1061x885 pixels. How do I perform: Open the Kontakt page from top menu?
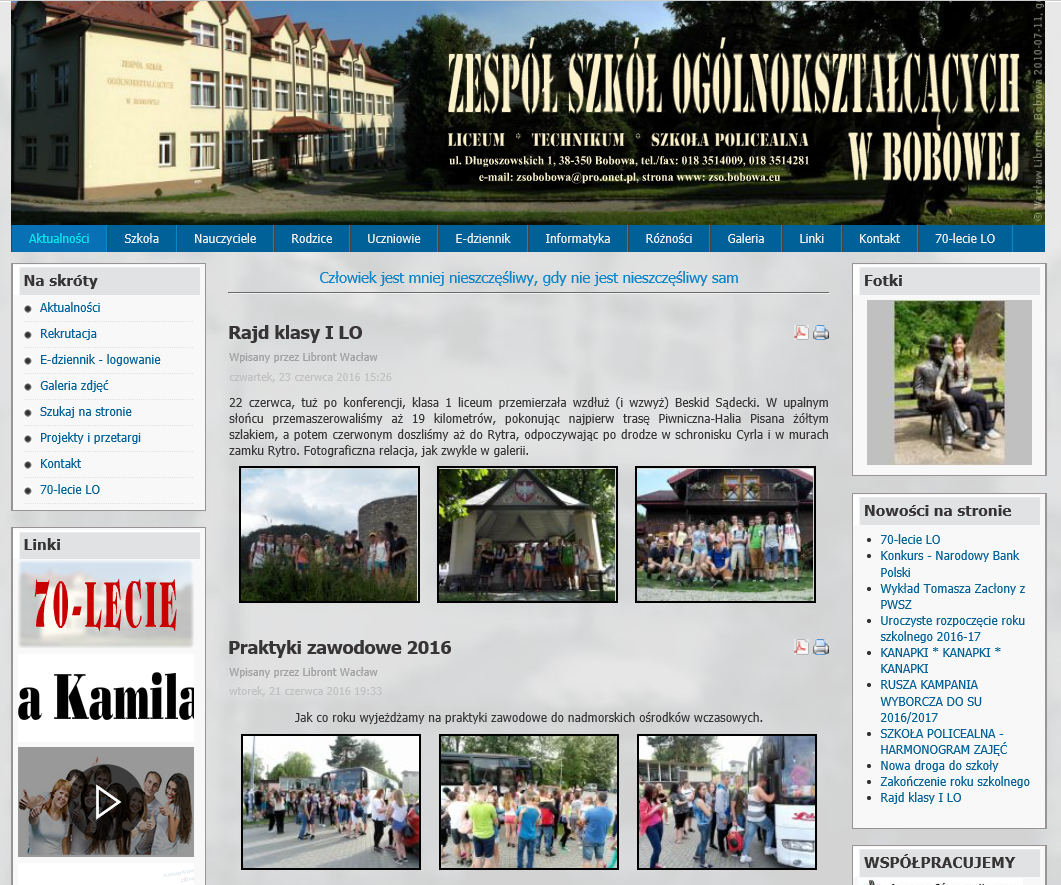point(878,238)
